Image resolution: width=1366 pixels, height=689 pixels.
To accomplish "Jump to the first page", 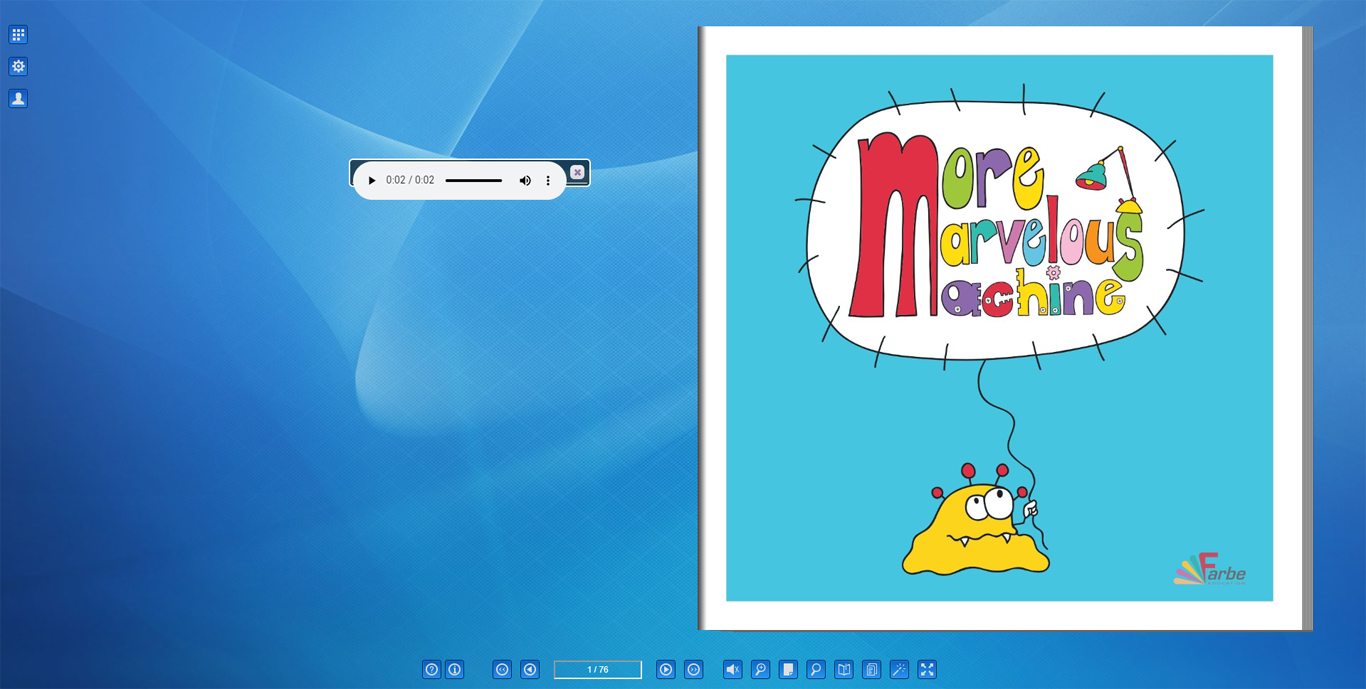I will tap(502, 670).
